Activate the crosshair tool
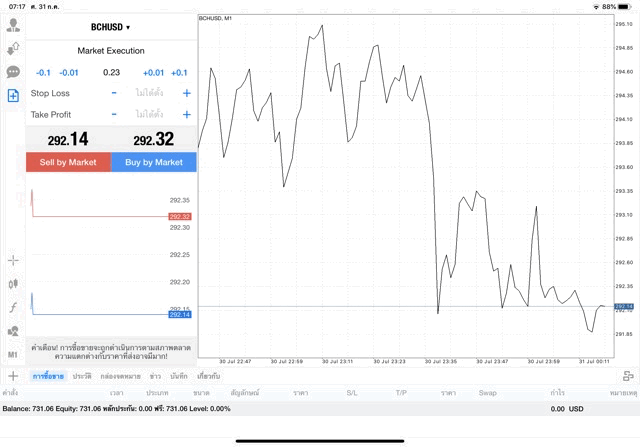640x447 pixels. click(x=13, y=260)
